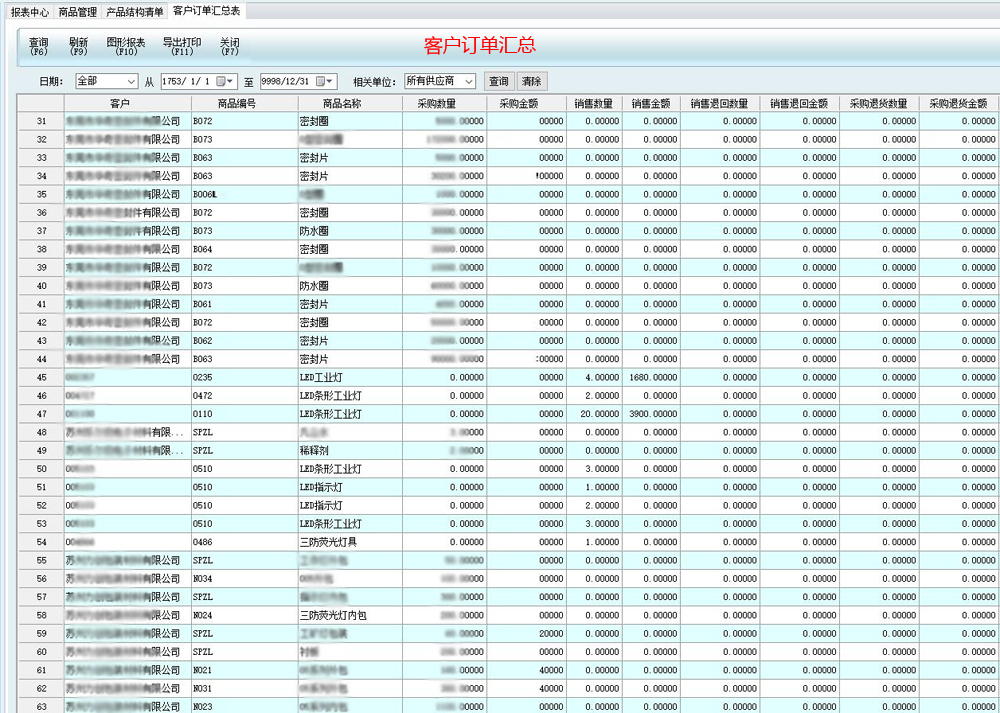Click product code N021 in row 61

coord(202,671)
